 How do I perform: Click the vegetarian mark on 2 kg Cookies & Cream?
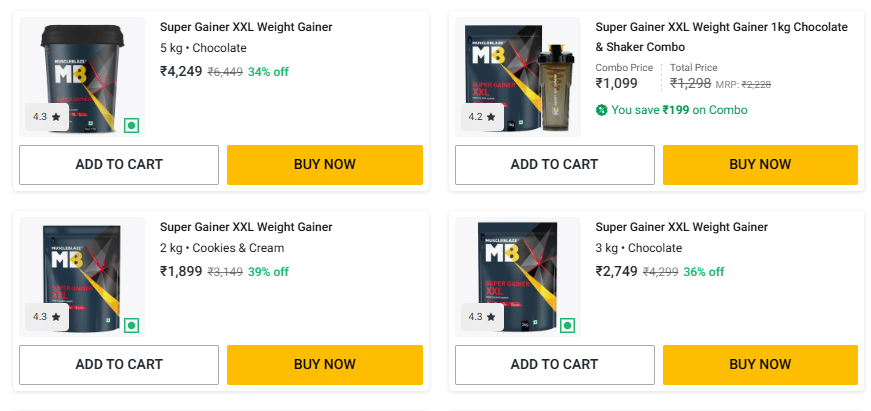click(x=132, y=325)
